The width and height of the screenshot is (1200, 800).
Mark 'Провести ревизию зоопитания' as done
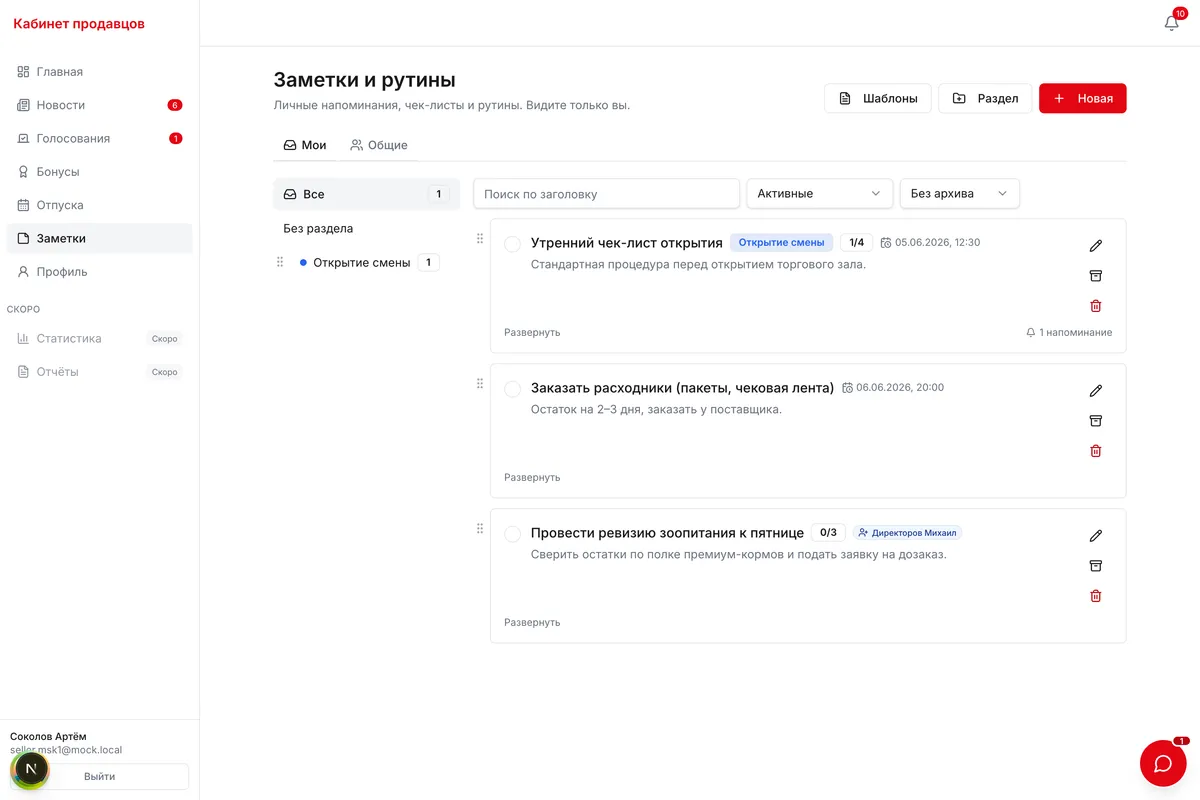tap(512, 534)
